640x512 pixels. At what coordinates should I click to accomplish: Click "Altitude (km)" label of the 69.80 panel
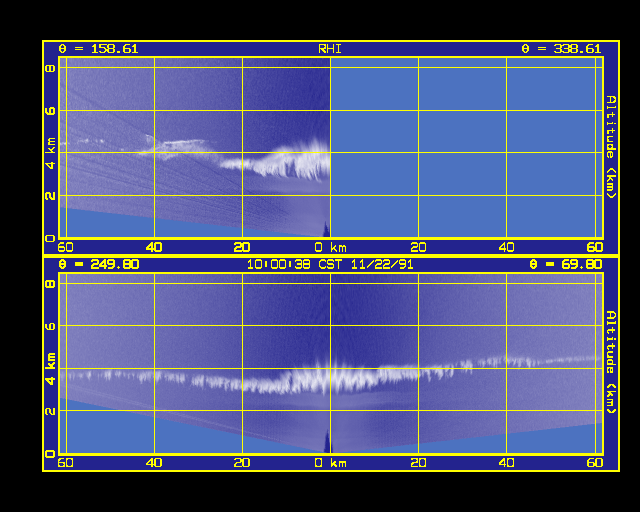point(611,362)
